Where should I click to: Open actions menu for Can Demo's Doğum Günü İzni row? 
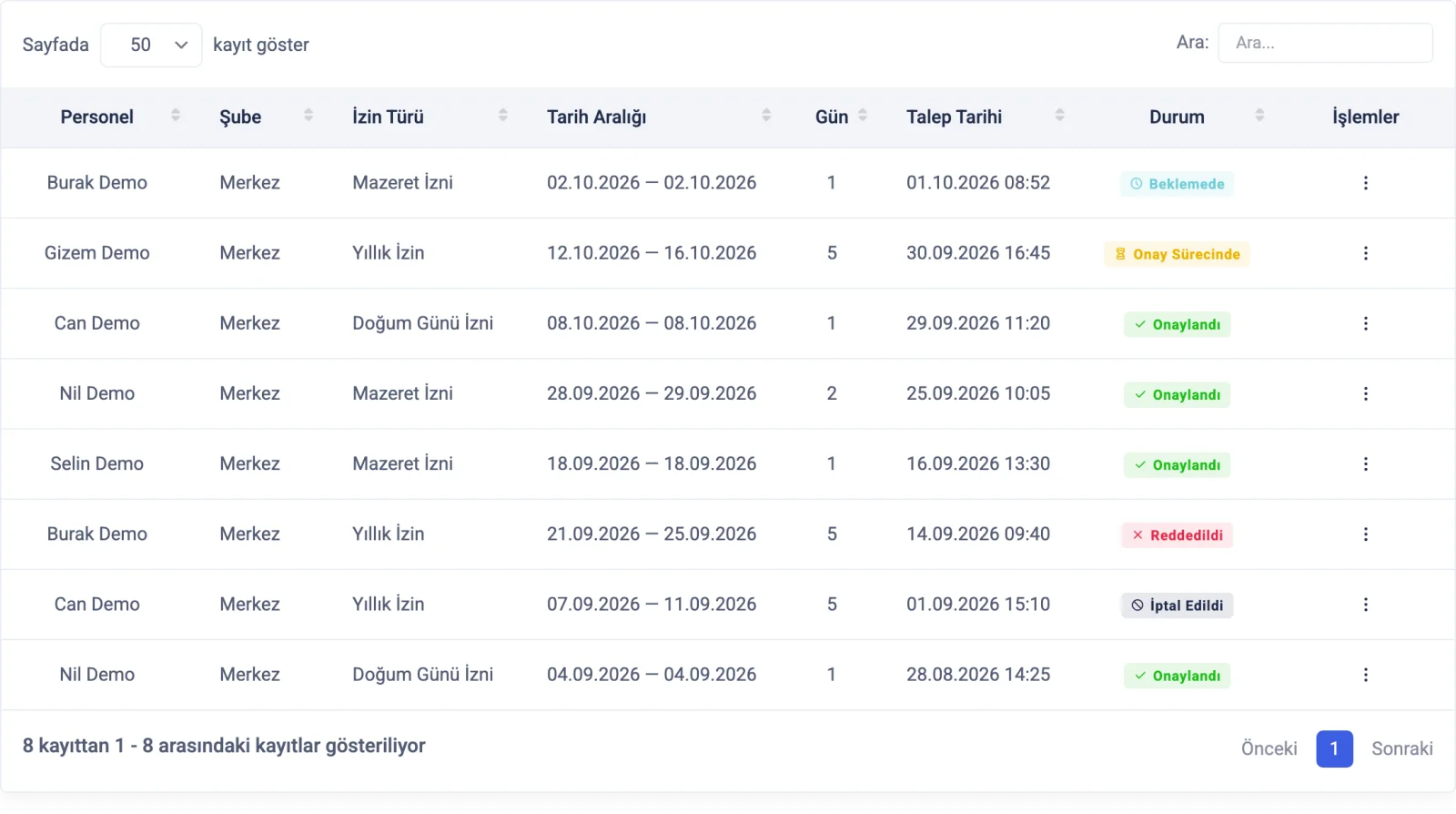pos(1365,323)
